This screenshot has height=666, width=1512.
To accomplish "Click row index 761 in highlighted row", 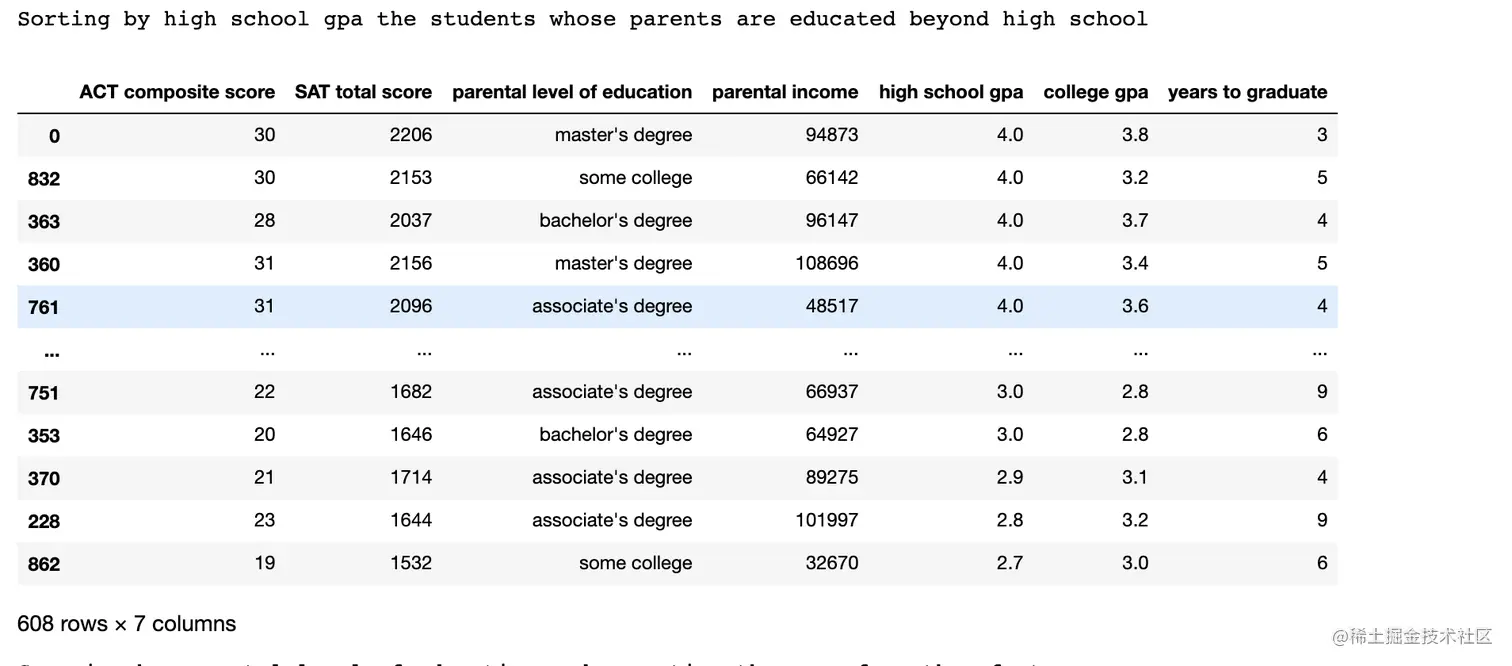I will (44, 307).
